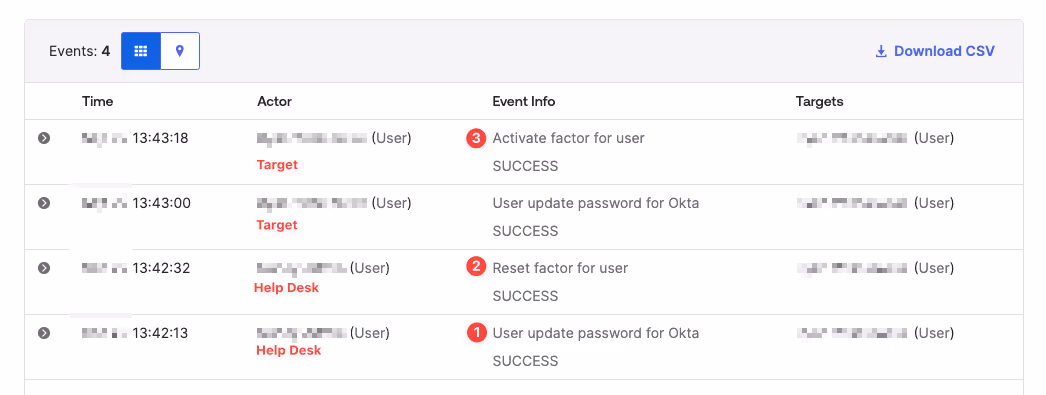Switch to the grid table view

coord(141,51)
